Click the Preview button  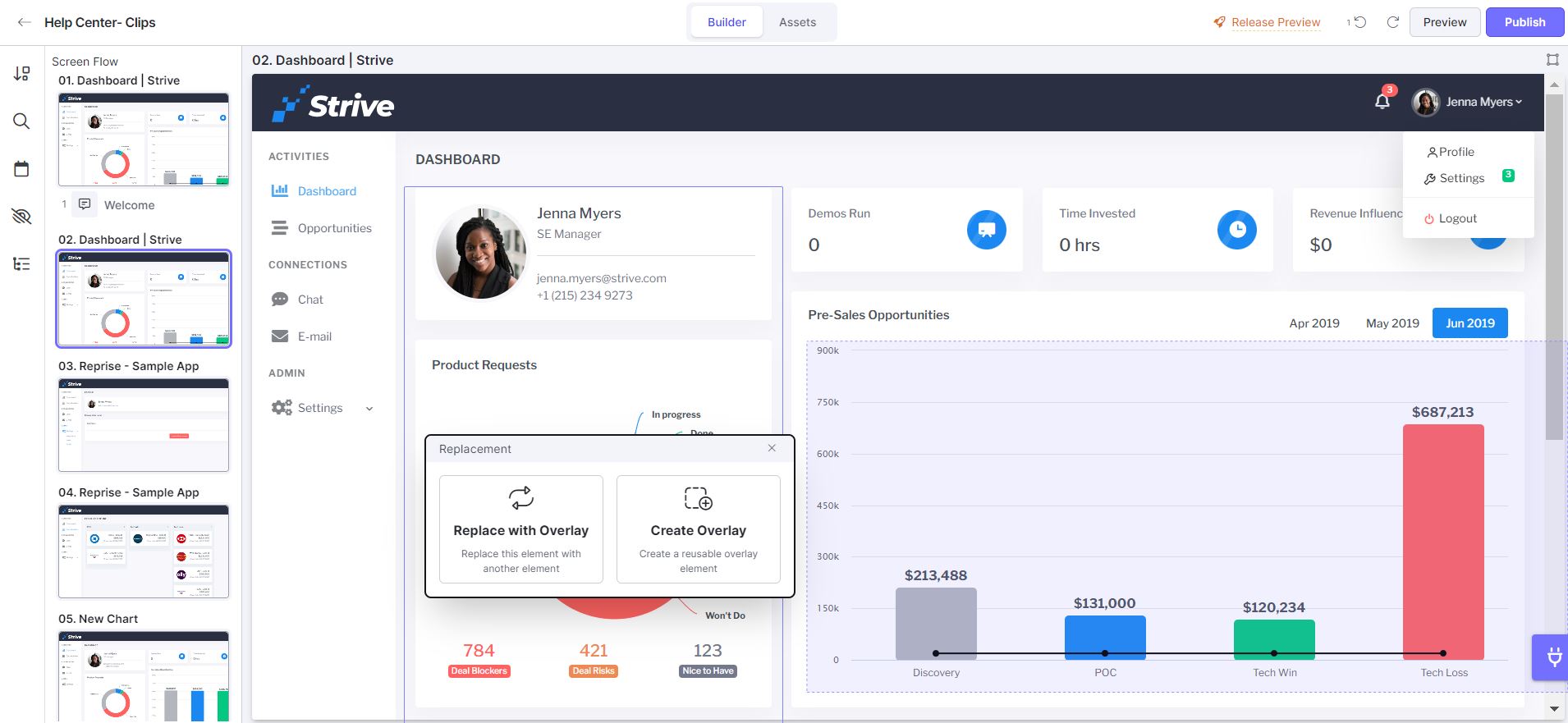1445,22
